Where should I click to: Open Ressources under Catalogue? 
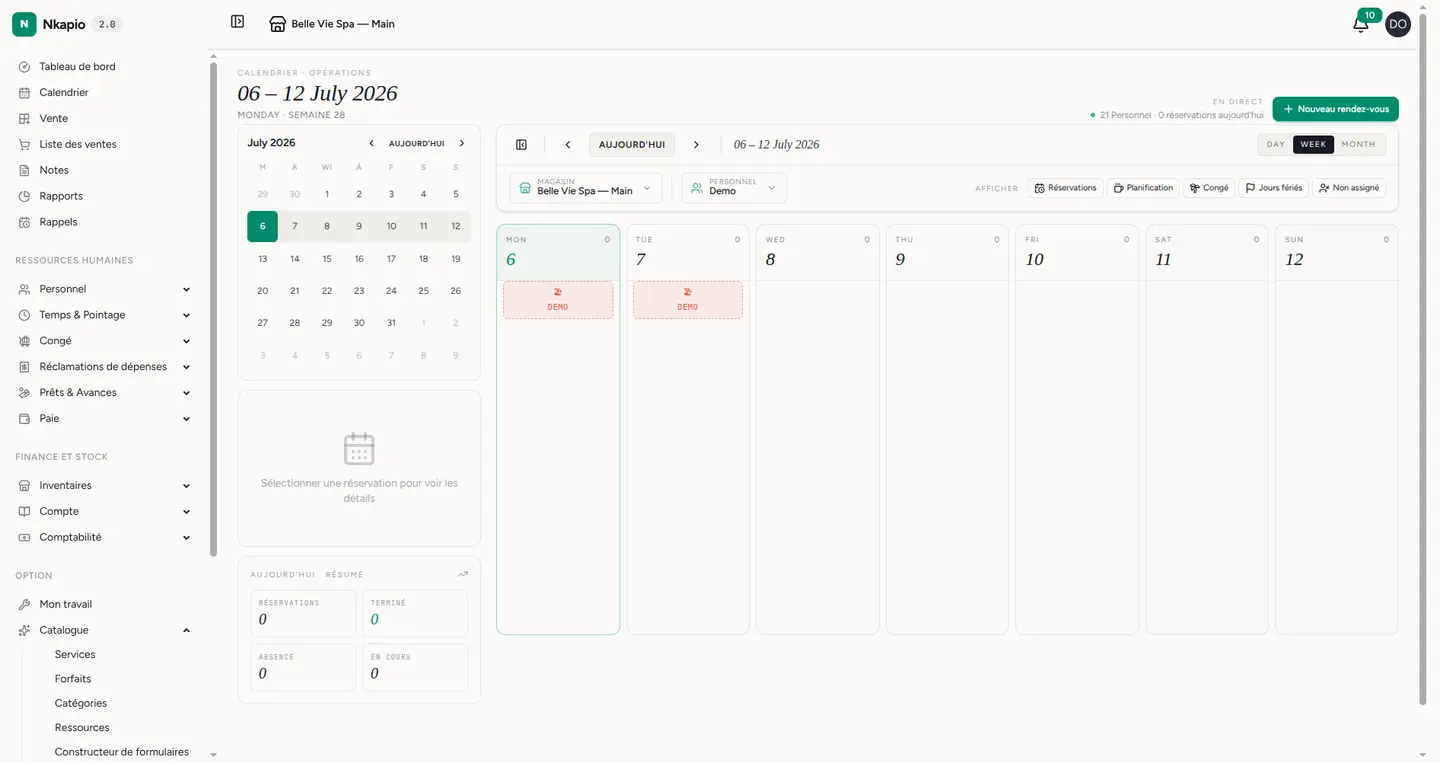[82, 728]
